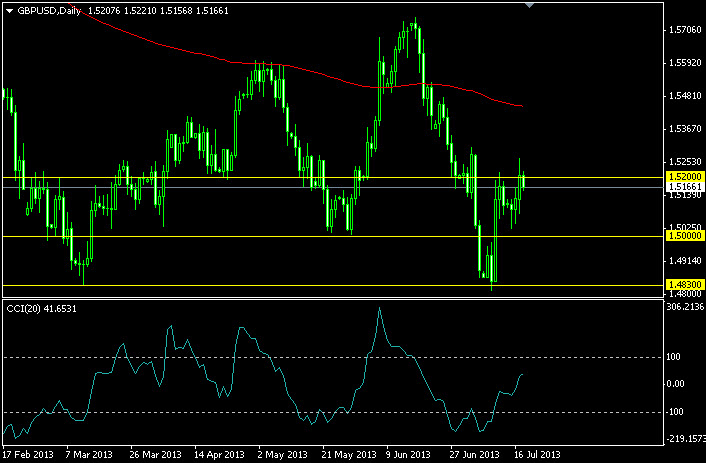Click the 1.52530 price scale value
Image resolution: width=706 pixels, height=463 pixels.
point(685,162)
